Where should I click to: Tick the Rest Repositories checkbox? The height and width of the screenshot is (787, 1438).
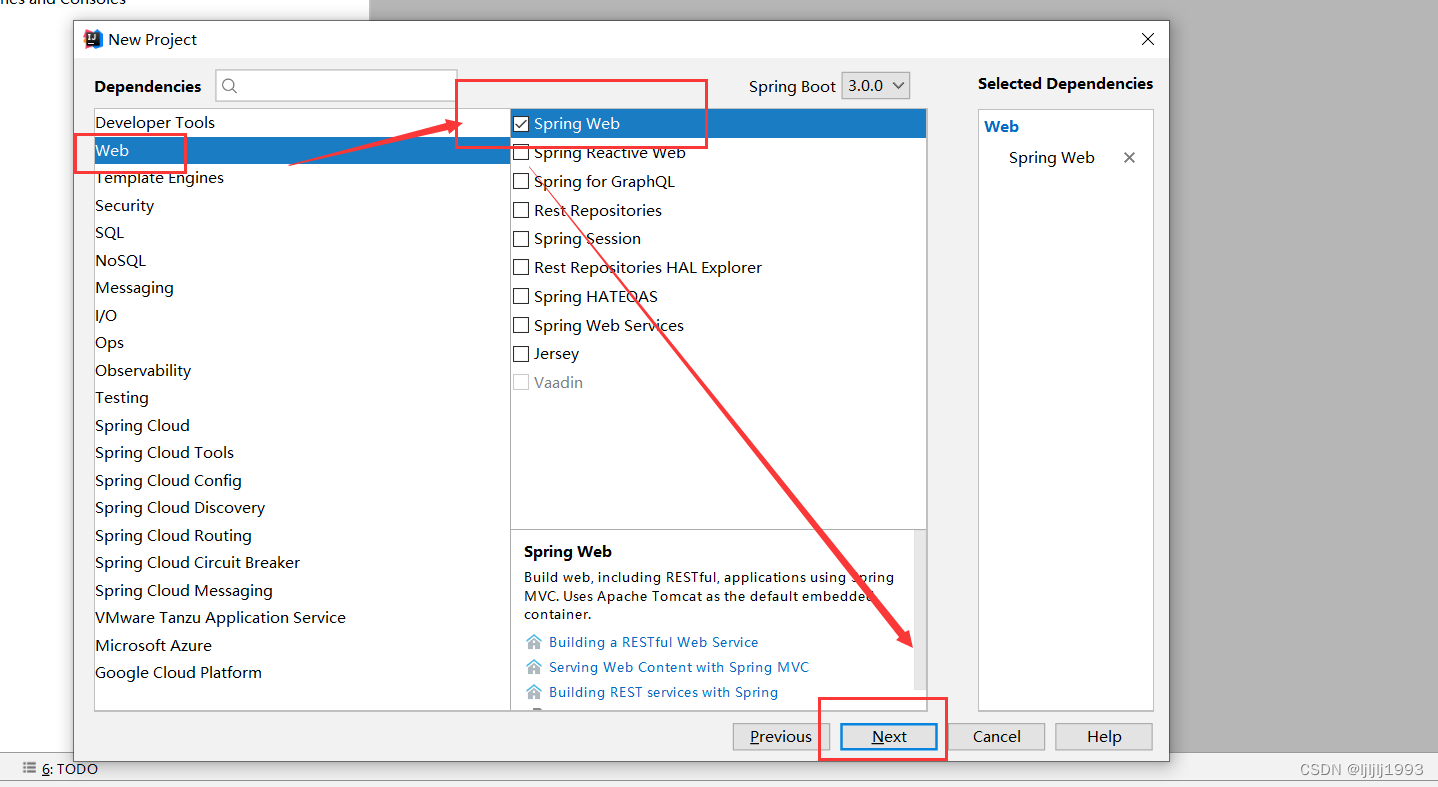click(521, 211)
